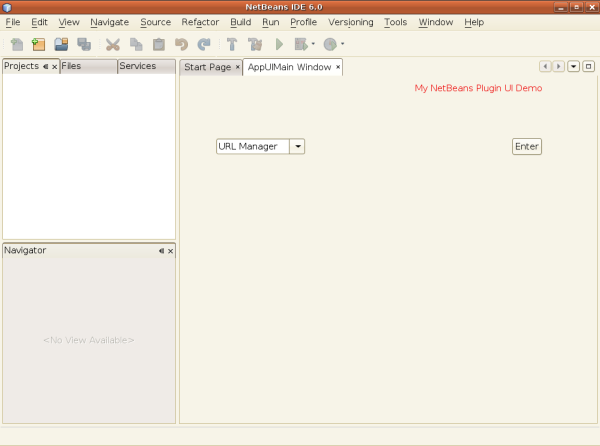Image resolution: width=600 pixels, height=446 pixels.
Task: Open the Edit menu
Action: 39,22
